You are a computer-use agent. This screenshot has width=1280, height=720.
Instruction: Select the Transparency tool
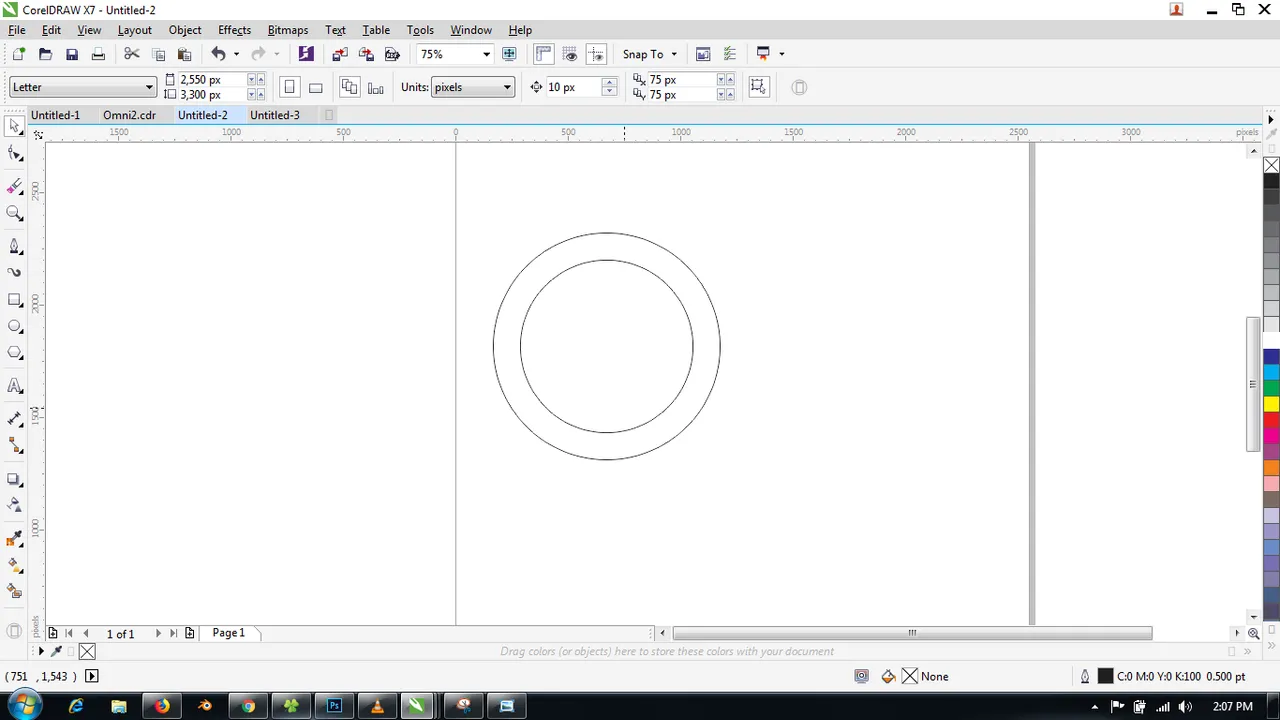[x=15, y=506]
